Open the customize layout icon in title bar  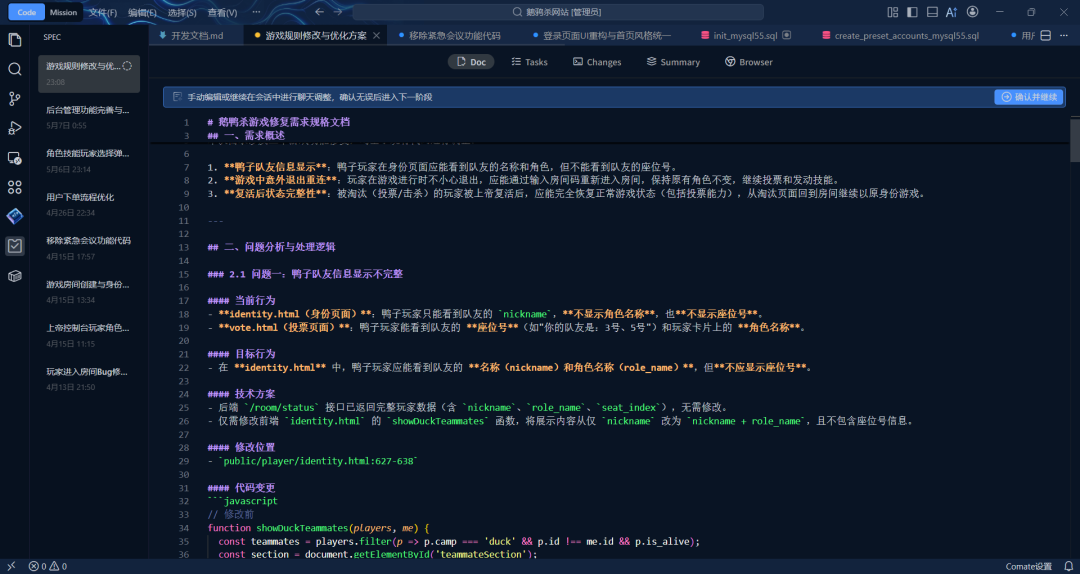[893, 12]
